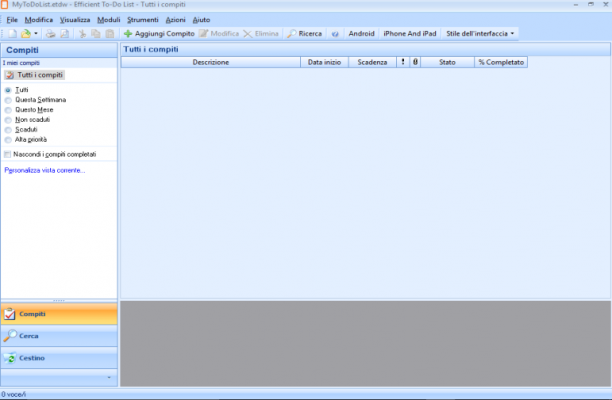The image size is (612, 400).
Task: Click the Ricerca search button
Action: (x=304, y=34)
